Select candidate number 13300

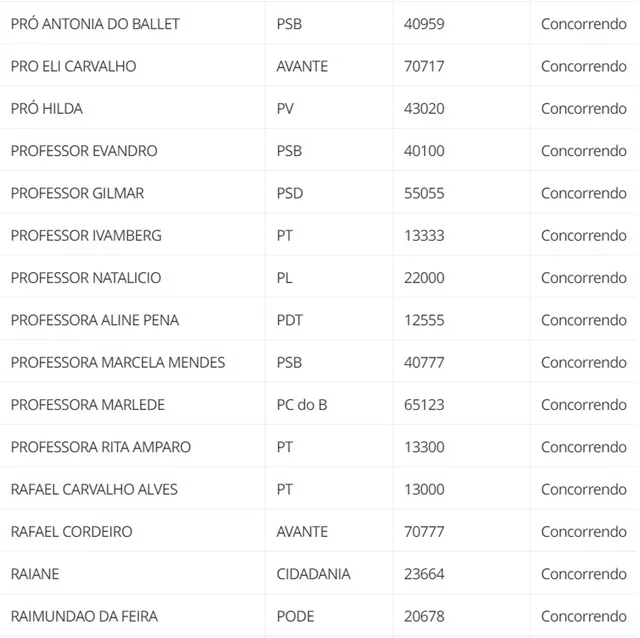coord(424,447)
